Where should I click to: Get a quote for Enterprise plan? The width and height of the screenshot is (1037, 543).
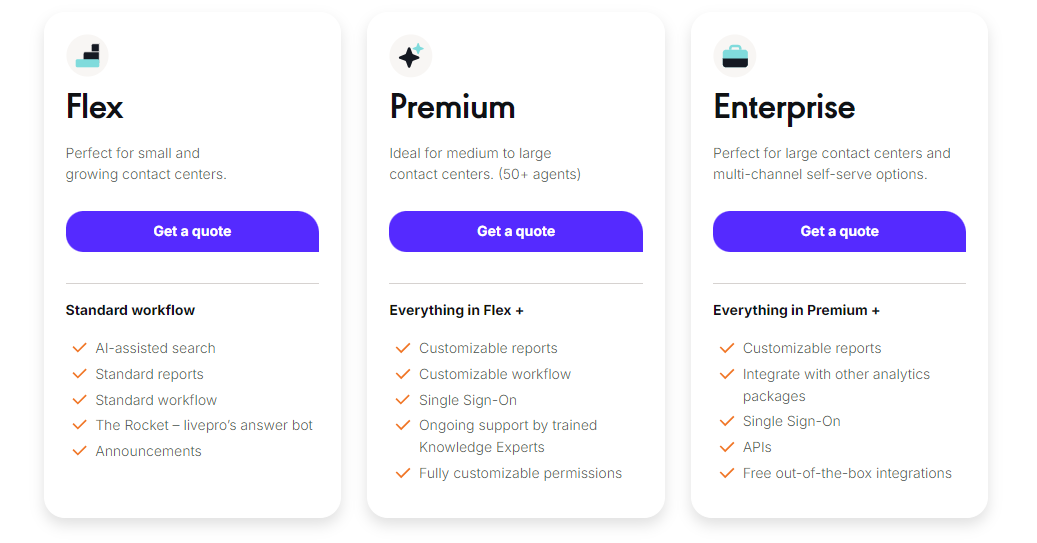coord(839,231)
